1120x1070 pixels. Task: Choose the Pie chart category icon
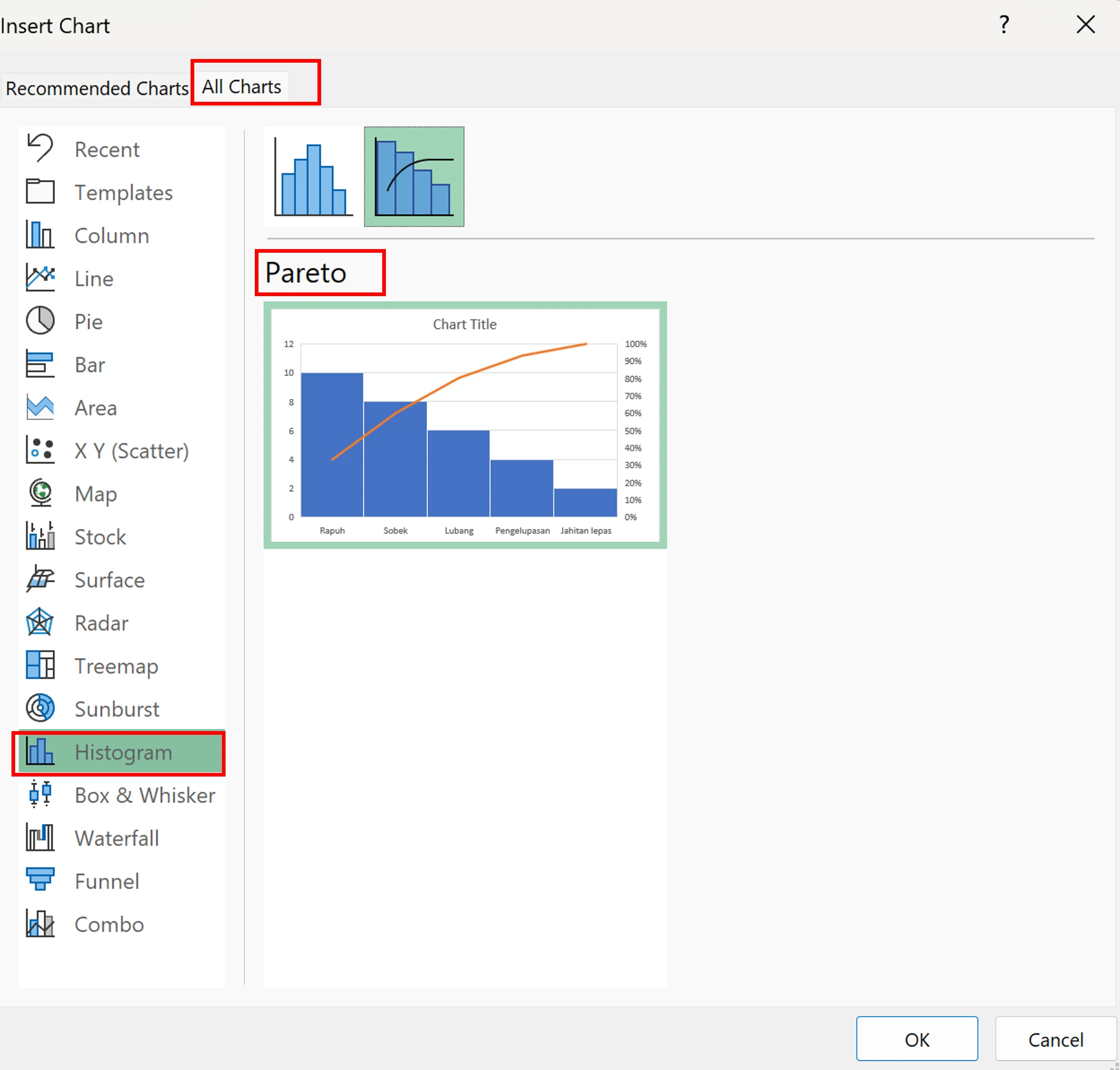pos(40,321)
